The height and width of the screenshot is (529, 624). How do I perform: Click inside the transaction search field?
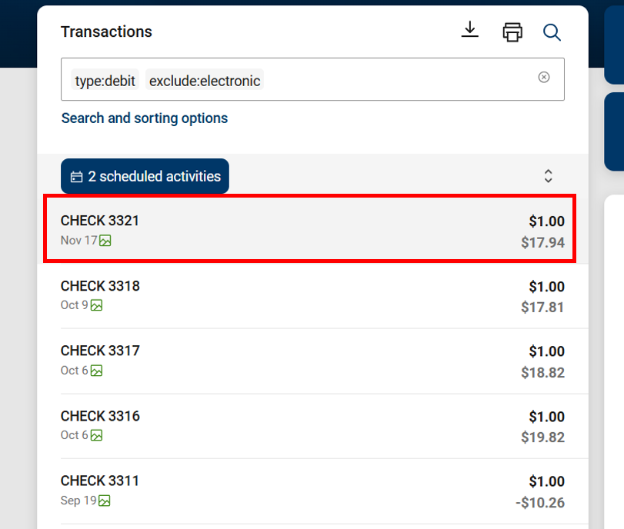click(400, 80)
